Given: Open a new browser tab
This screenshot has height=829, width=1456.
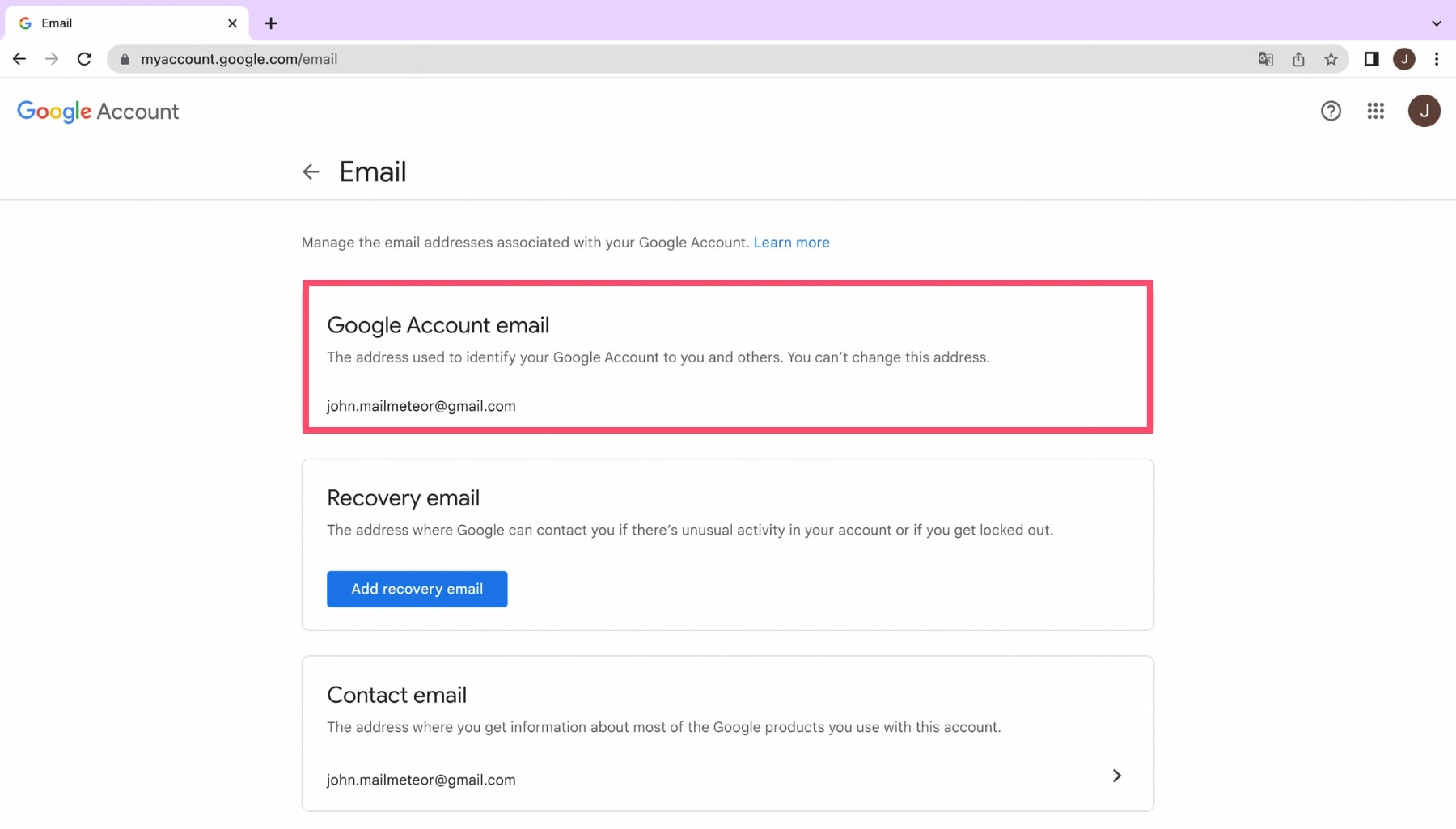Looking at the screenshot, I should tap(270, 23).
